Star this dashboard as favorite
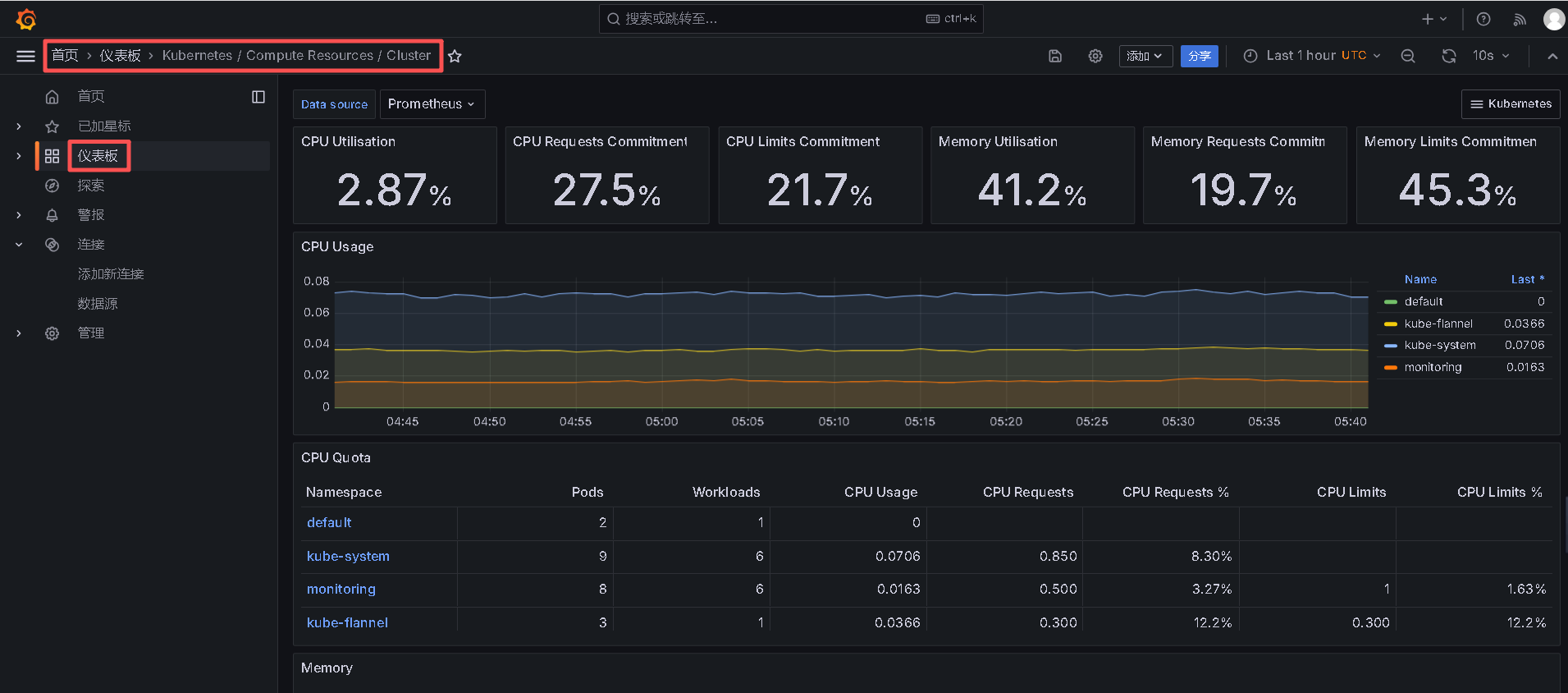This screenshot has width=1568, height=693. (455, 56)
